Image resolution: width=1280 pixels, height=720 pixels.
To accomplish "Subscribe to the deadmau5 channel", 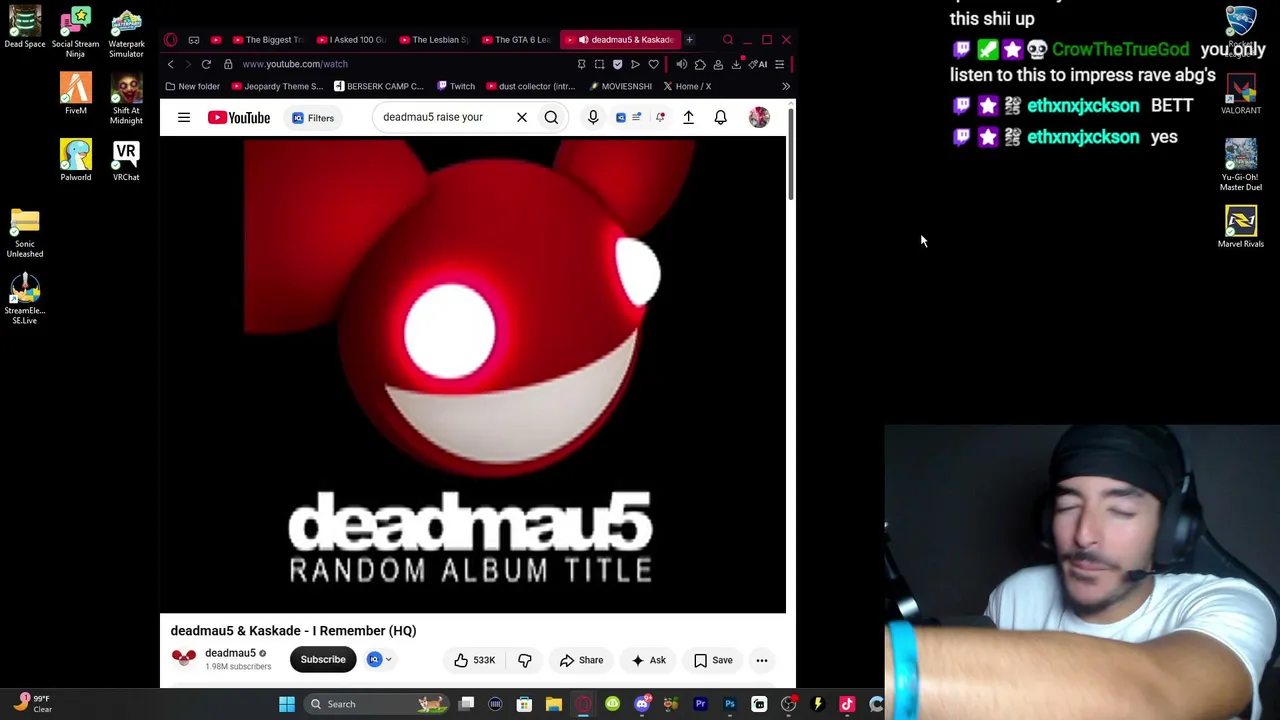I will [x=323, y=660].
